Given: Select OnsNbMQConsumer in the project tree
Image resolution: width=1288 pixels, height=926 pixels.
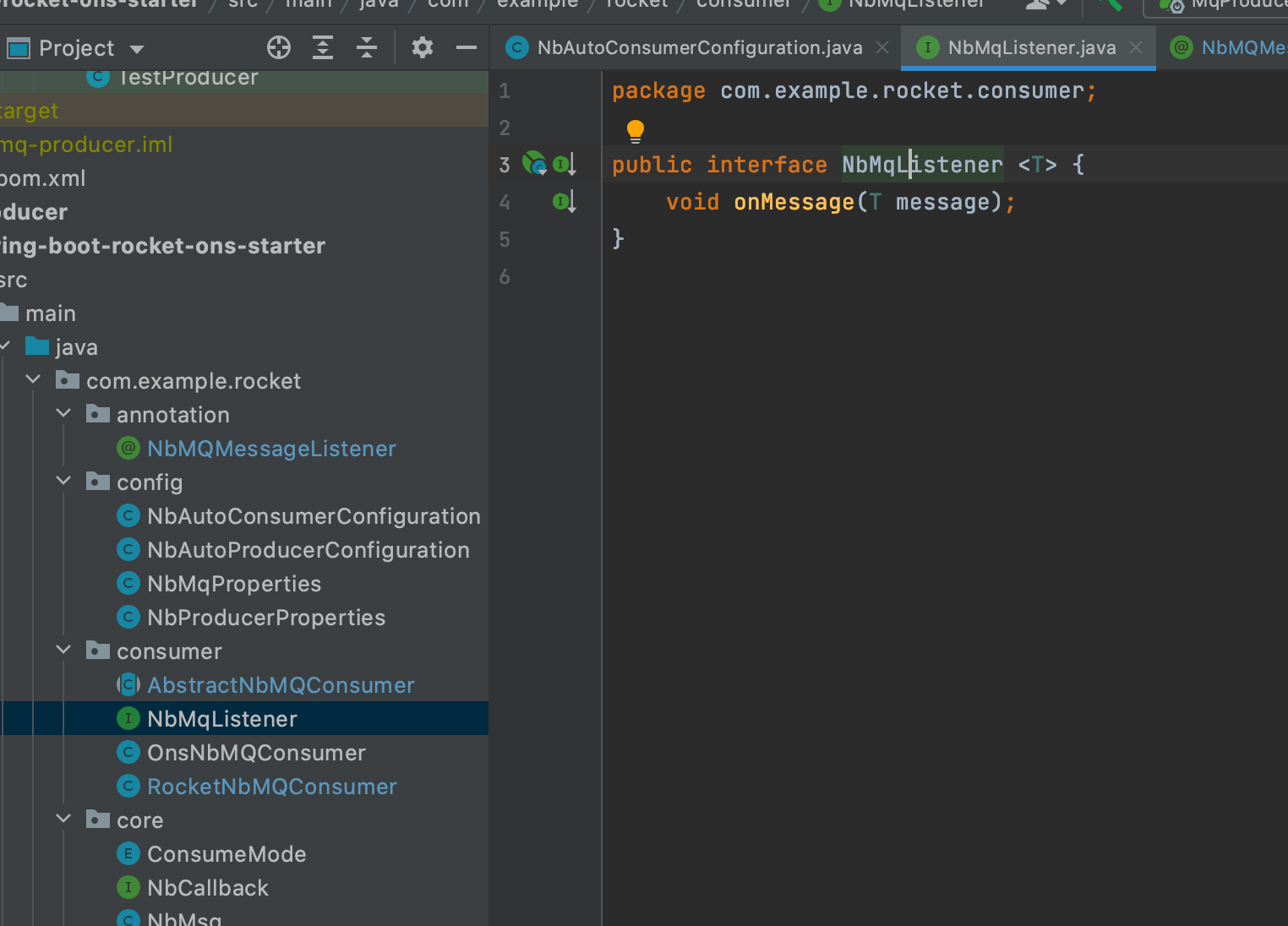Looking at the screenshot, I should click(x=256, y=752).
